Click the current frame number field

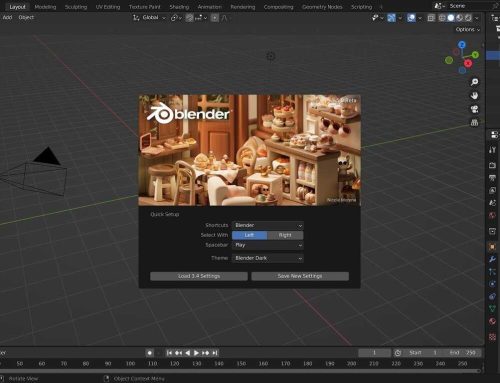click(374, 353)
